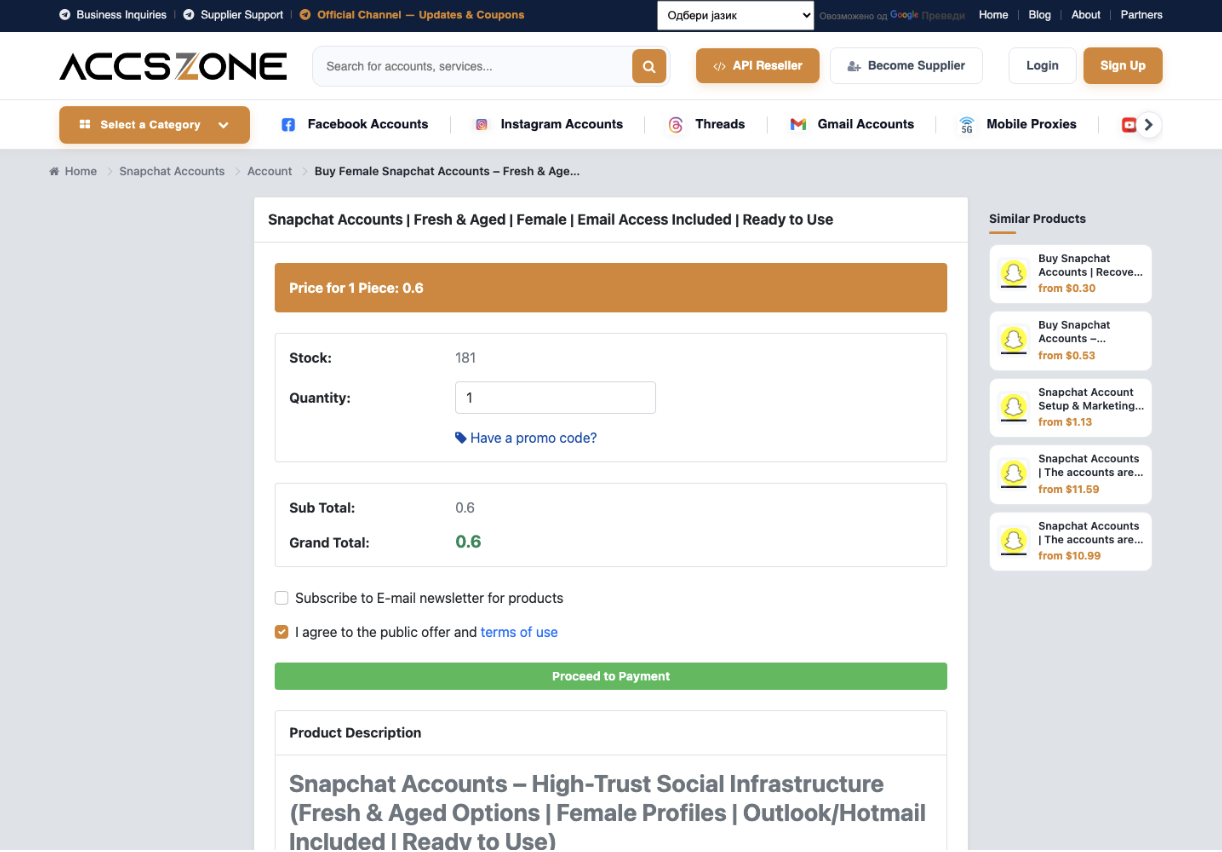
Task: Open Snapchat thumbnail for 'from $1.13' product
Action: coord(1014,407)
